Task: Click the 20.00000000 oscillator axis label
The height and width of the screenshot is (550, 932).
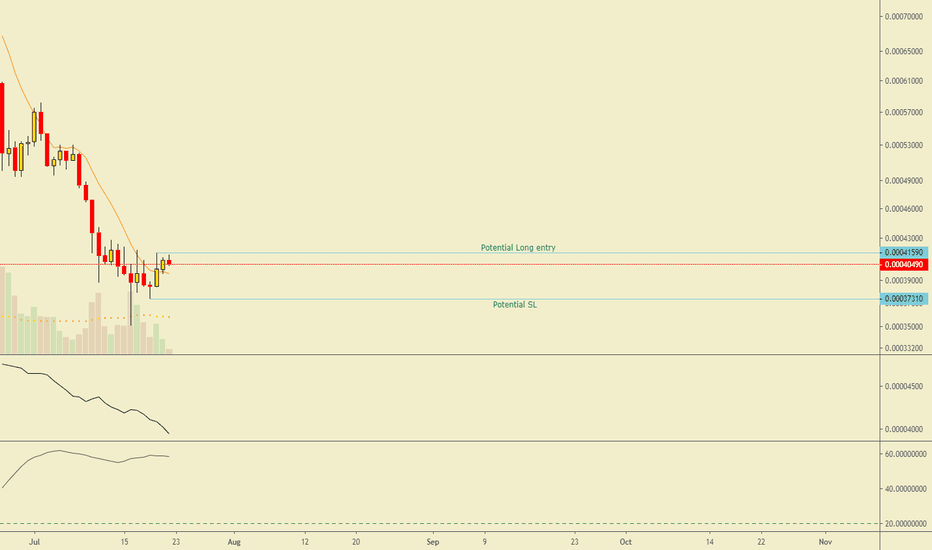Action: [x=905, y=524]
